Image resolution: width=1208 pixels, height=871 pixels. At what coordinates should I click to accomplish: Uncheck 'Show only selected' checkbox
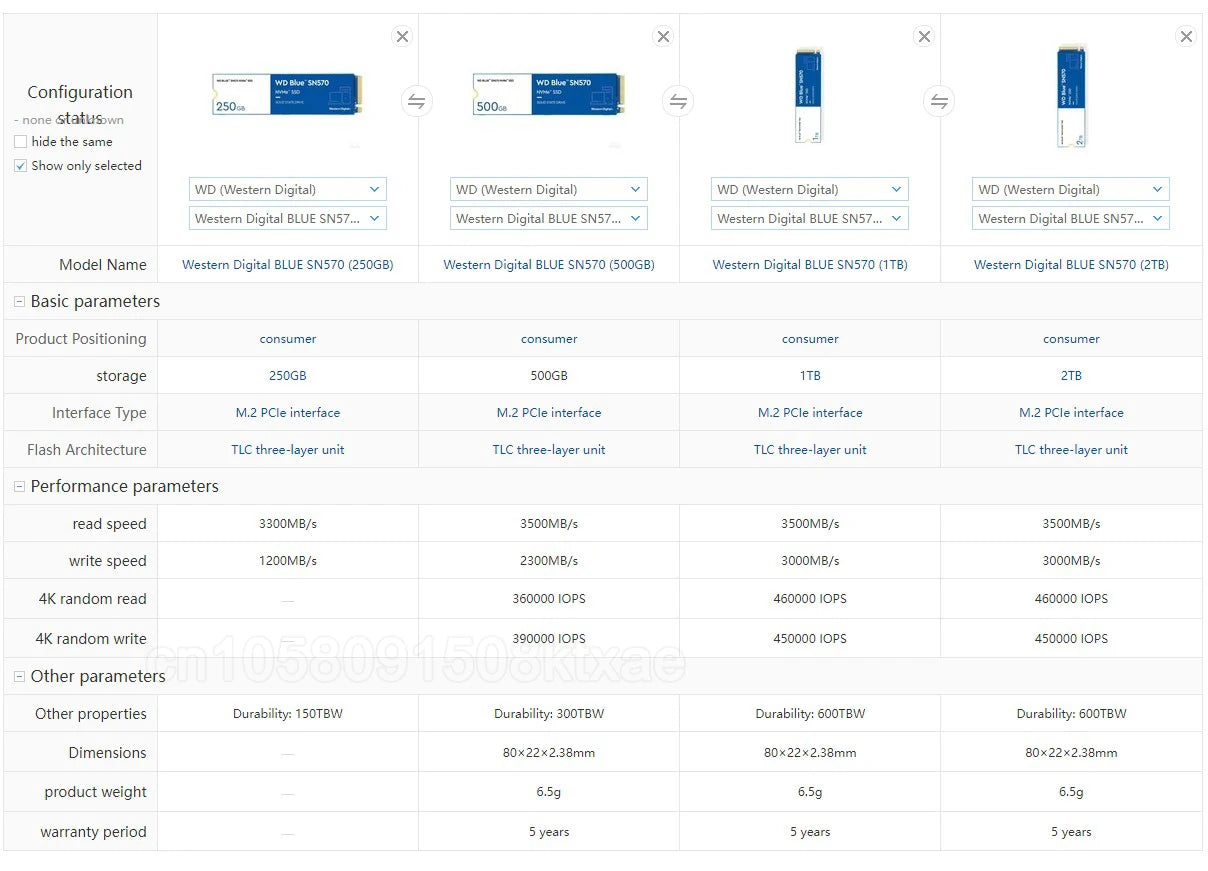21,166
